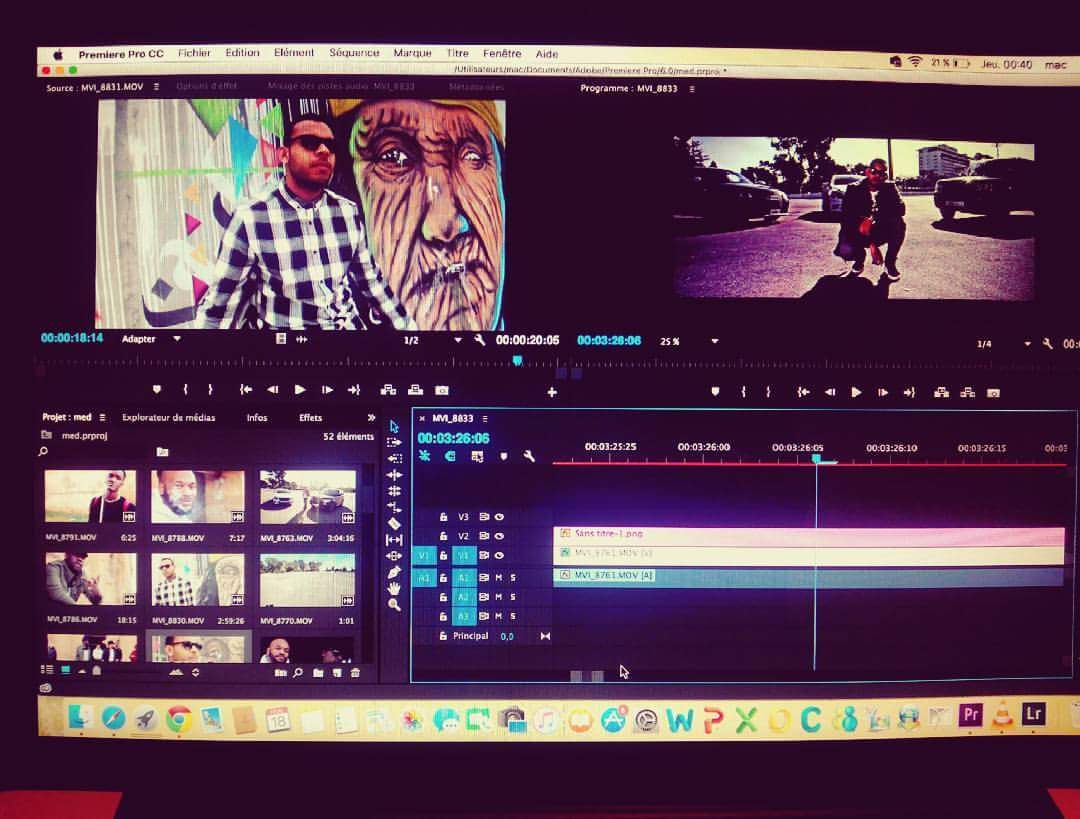Select the Hand tool
The image size is (1080, 819).
[394, 588]
